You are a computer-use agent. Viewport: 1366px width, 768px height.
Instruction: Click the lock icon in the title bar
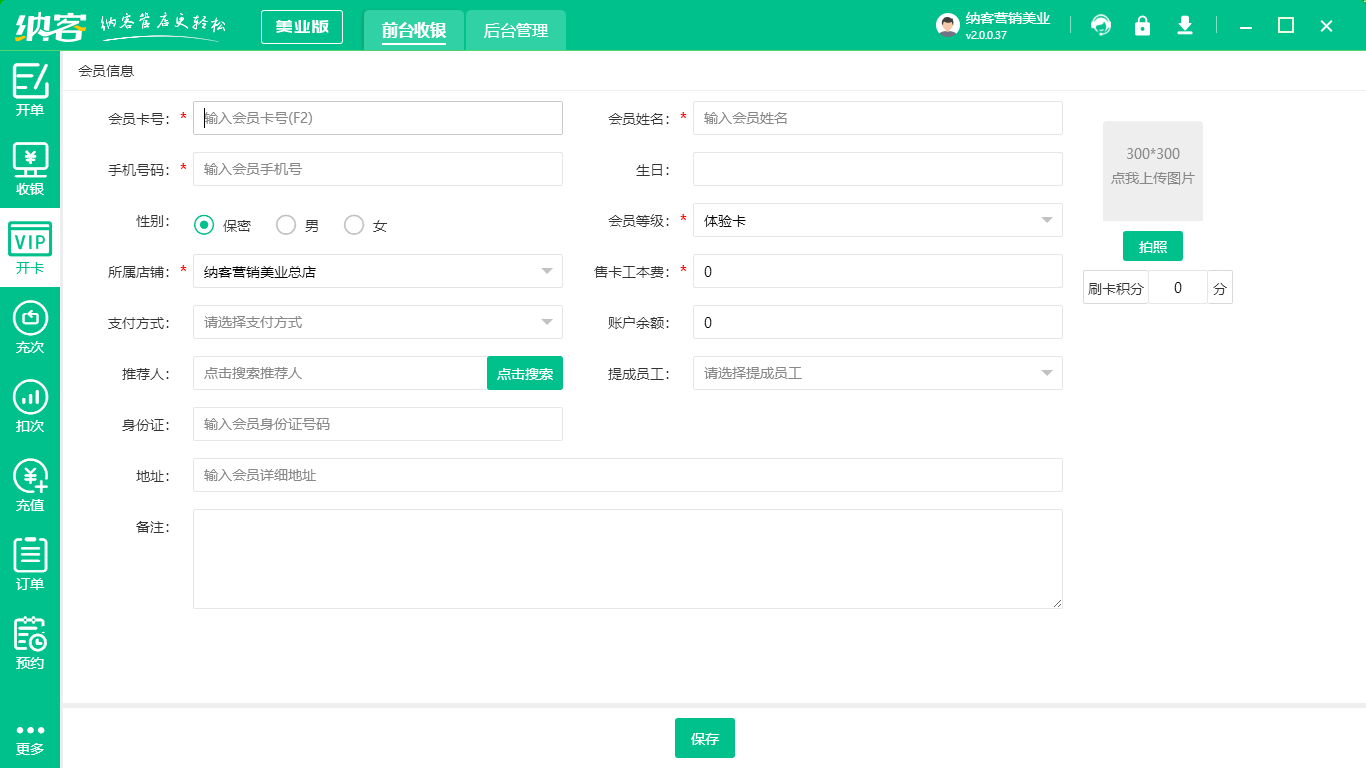tap(1142, 25)
